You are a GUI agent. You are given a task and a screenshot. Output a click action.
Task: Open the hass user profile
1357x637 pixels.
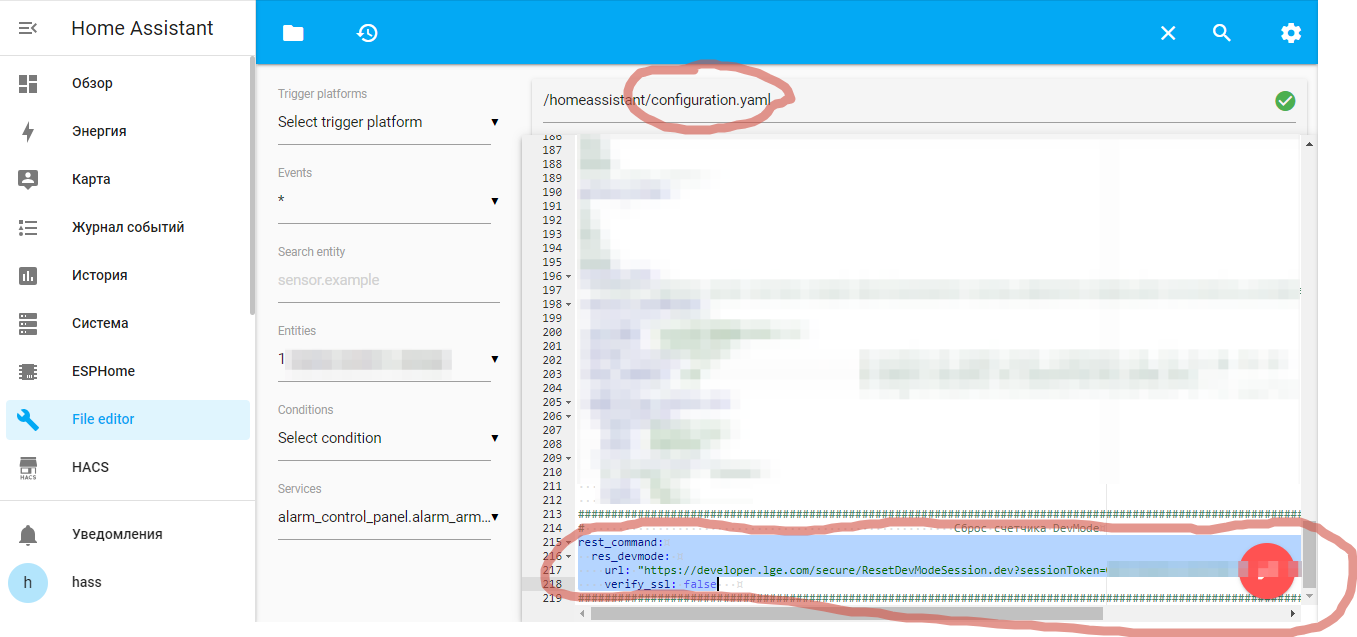86,582
